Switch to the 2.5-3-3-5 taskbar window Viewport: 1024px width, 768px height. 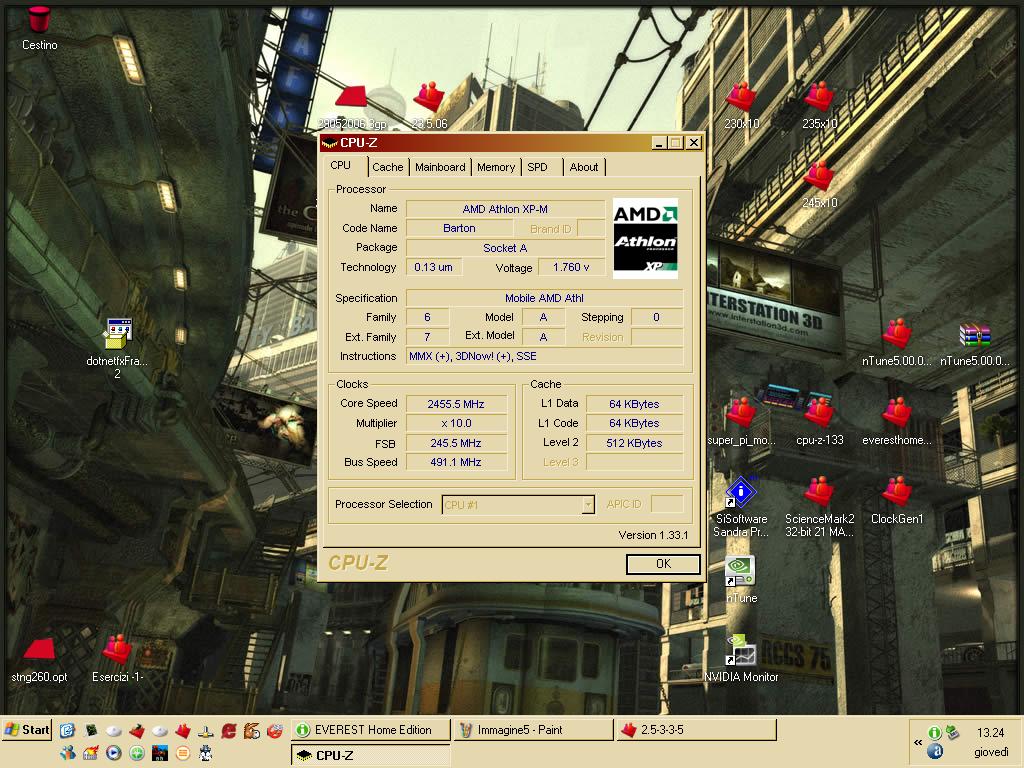click(x=697, y=730)
